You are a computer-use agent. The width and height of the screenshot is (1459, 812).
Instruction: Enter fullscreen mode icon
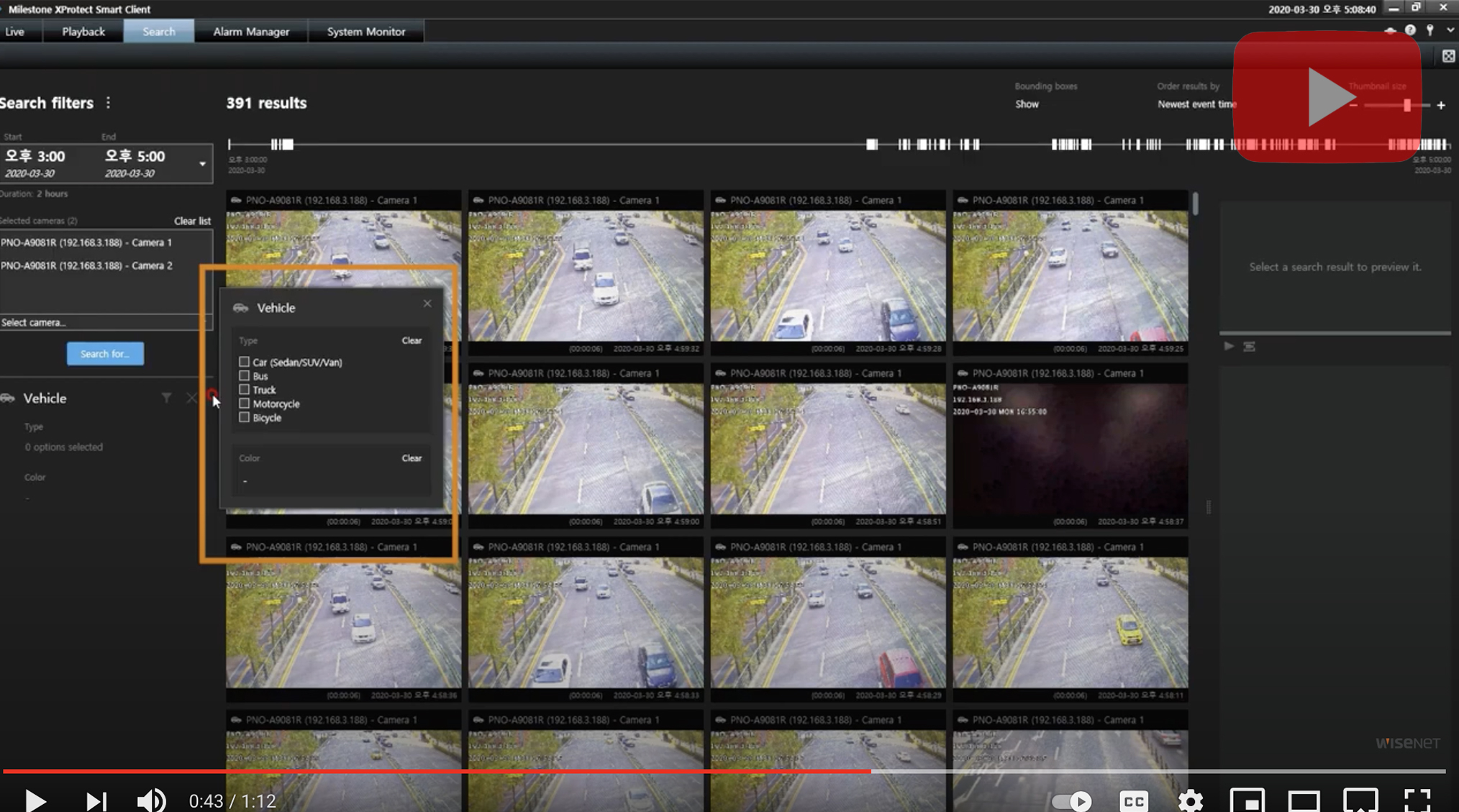click(1417, 800)
